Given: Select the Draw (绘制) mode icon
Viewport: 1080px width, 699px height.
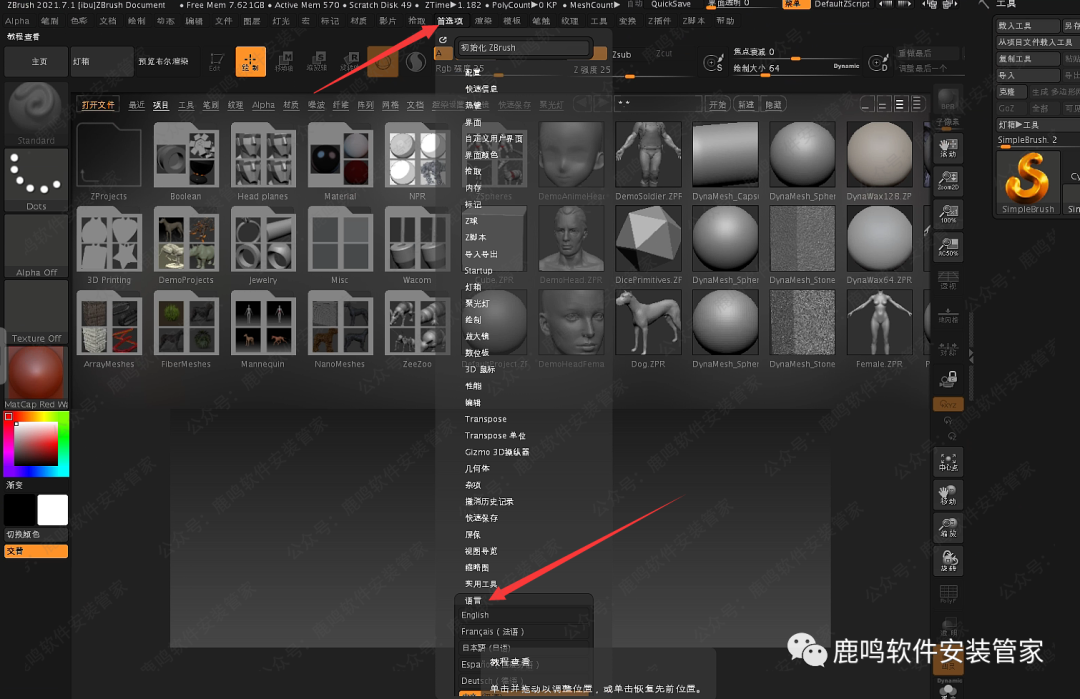Looking at the screenshot, I should pyautogui.click(x=250, y=62).
